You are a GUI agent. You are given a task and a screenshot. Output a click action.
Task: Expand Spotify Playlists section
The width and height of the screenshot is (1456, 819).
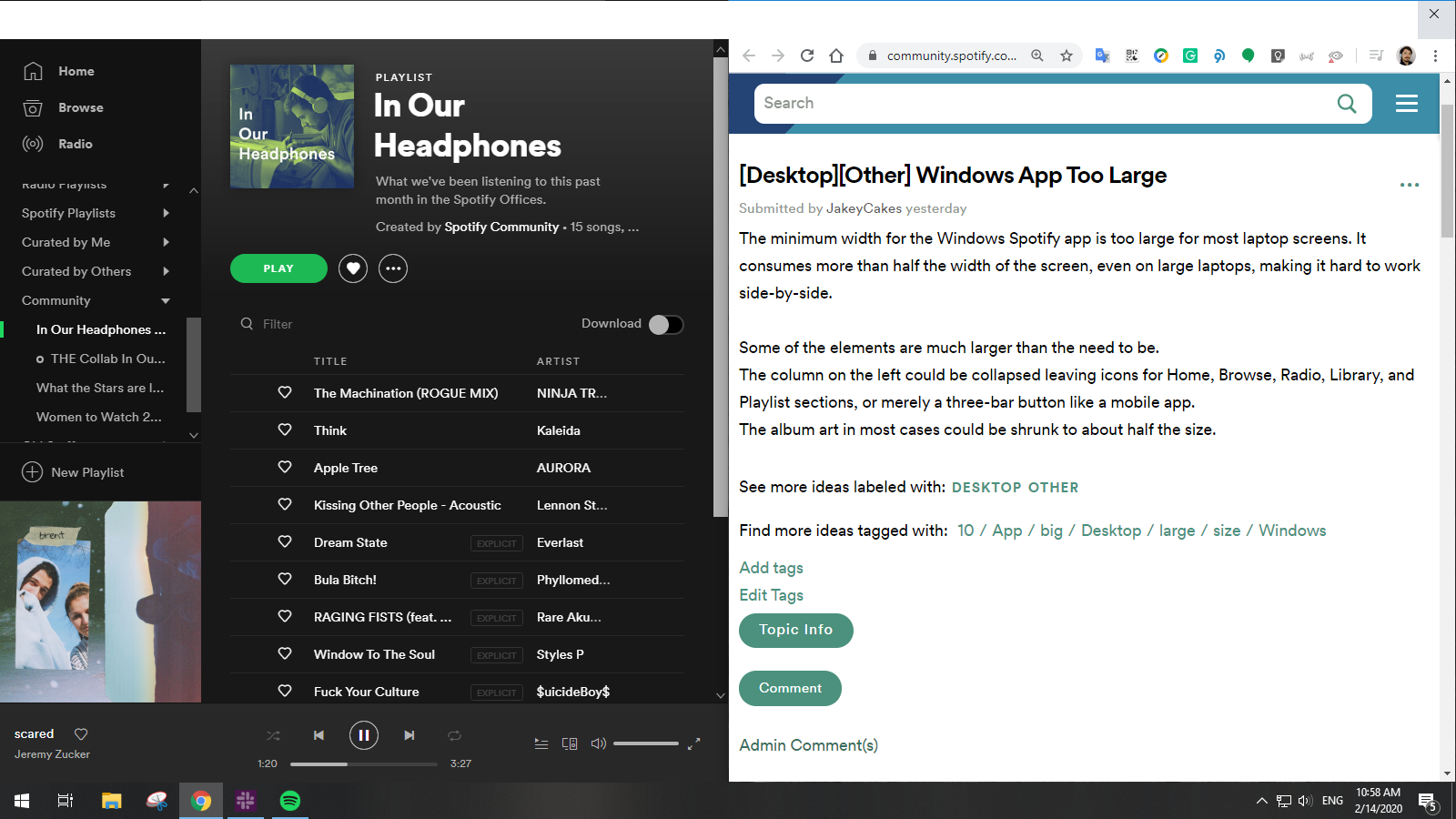click(166, 213)
